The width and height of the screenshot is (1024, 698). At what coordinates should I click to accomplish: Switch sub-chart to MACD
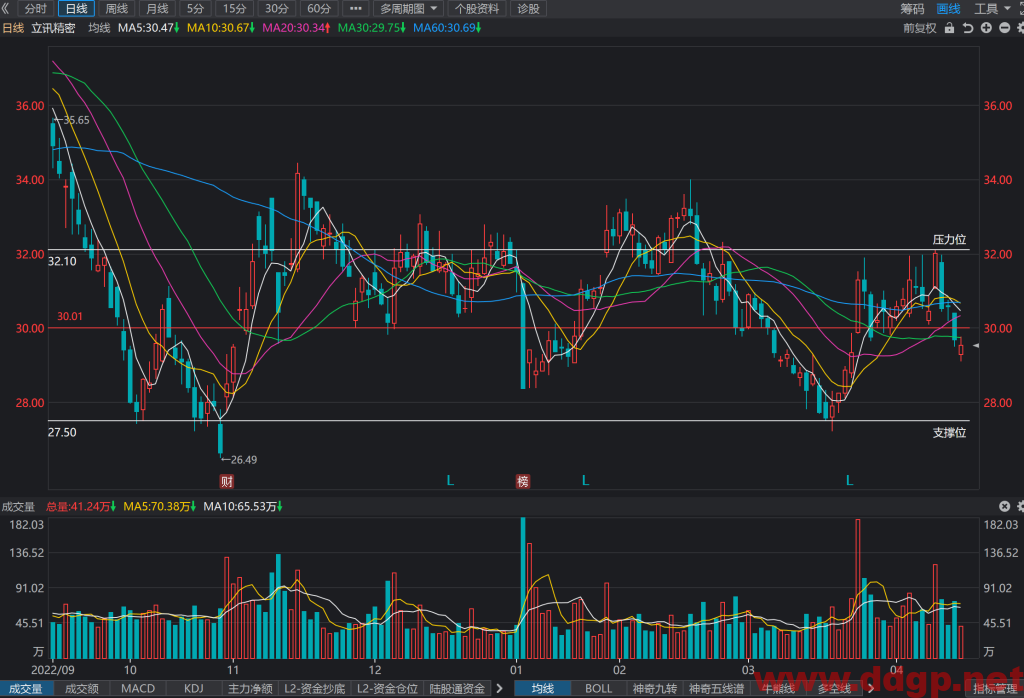[x=138, y=688]
